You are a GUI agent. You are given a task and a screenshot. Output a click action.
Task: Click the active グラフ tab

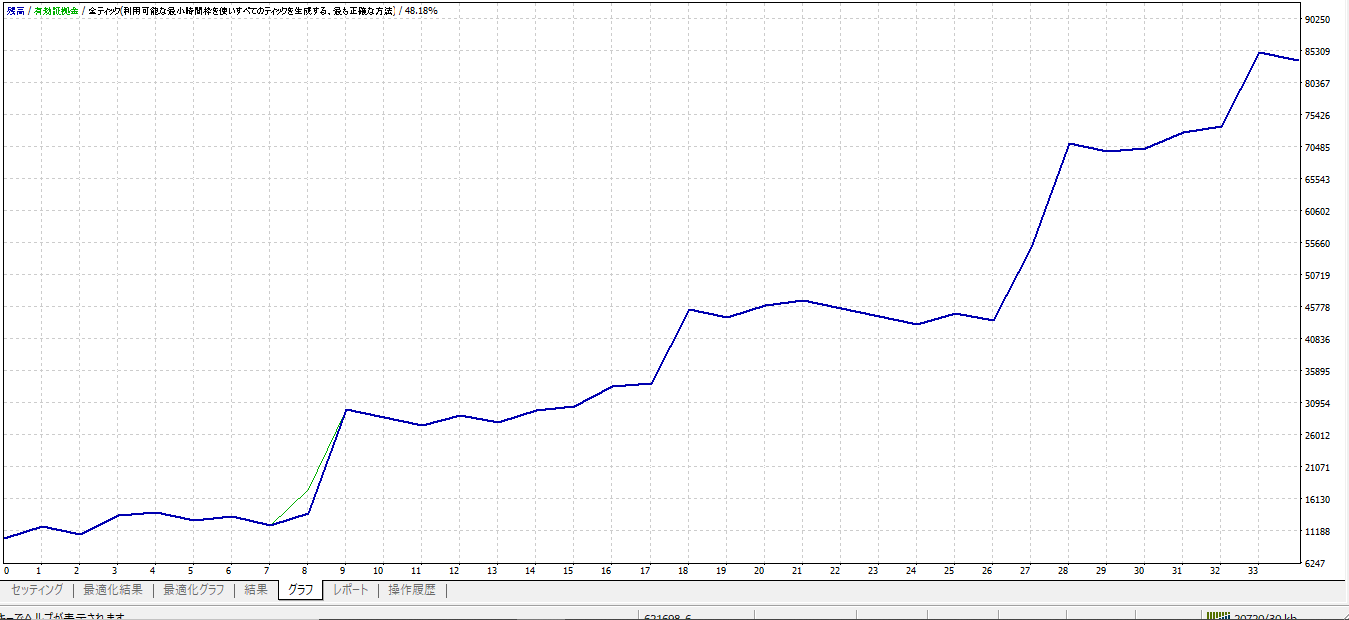coord(301,590)
